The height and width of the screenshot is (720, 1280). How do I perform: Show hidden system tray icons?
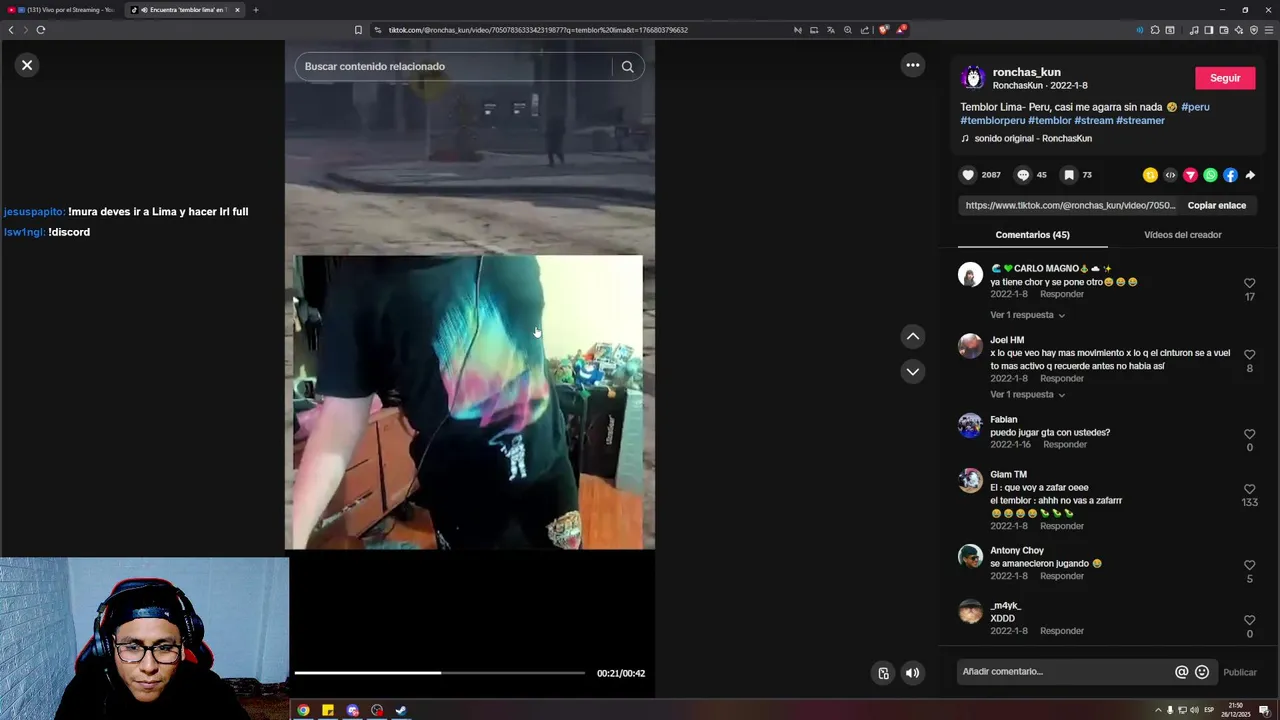[x=1158, y=711]
